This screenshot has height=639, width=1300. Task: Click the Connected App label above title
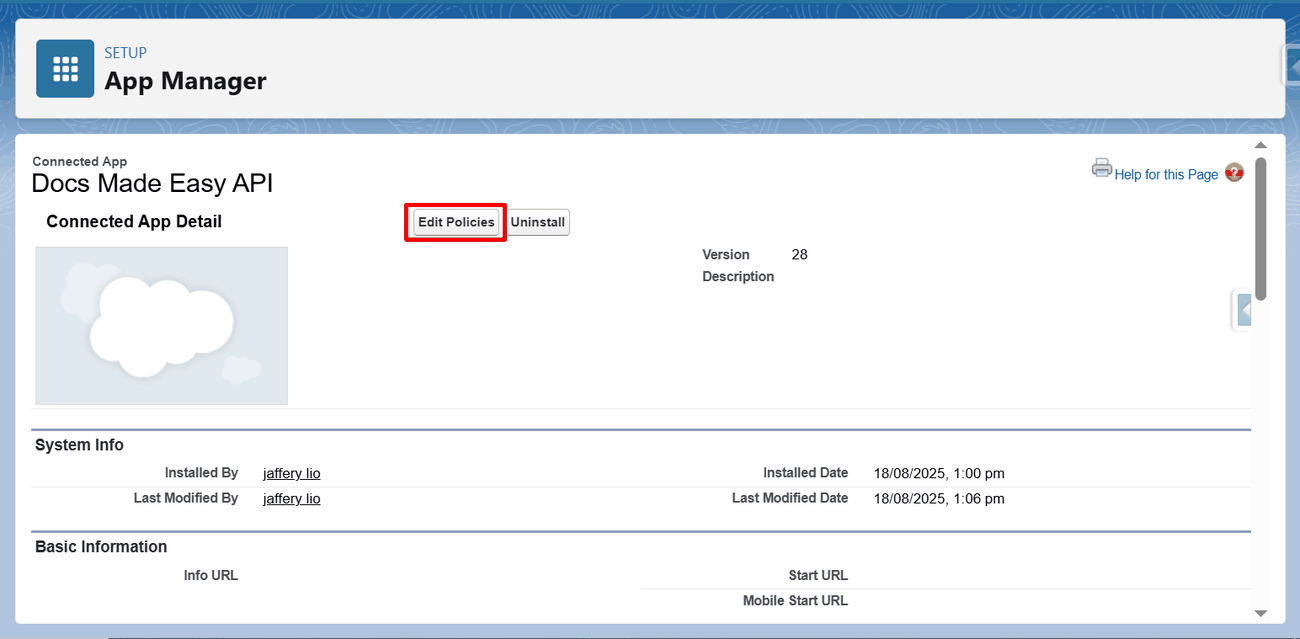click(80, 161)
